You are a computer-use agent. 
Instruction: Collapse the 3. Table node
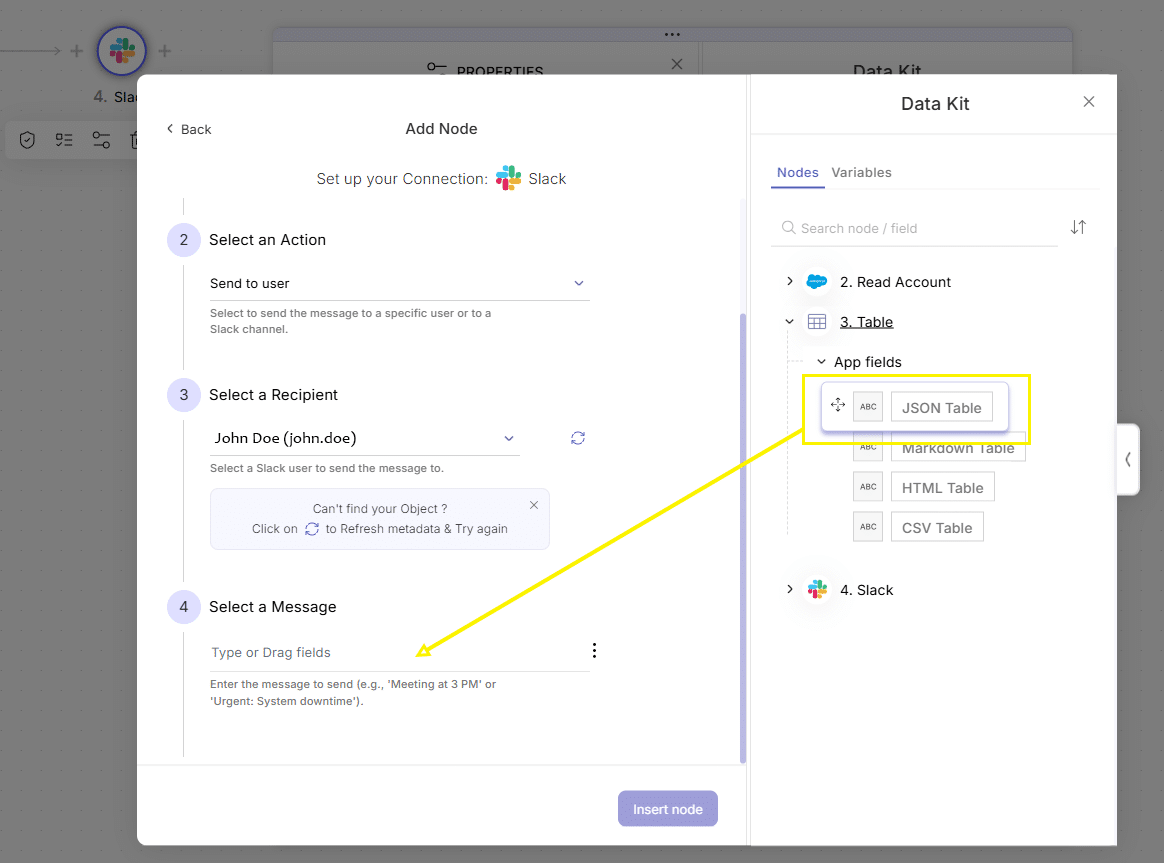tap(790, 321)
